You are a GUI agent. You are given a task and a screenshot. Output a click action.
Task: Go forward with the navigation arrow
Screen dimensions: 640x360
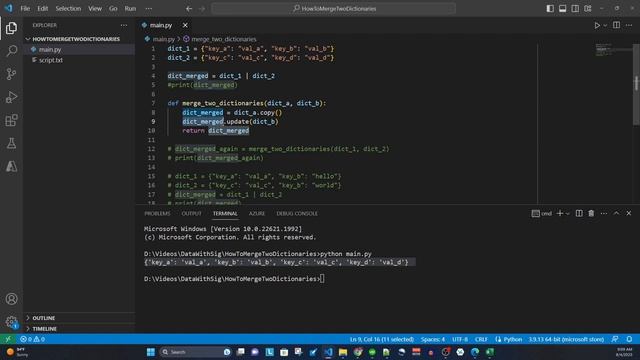tap(202, 9)
